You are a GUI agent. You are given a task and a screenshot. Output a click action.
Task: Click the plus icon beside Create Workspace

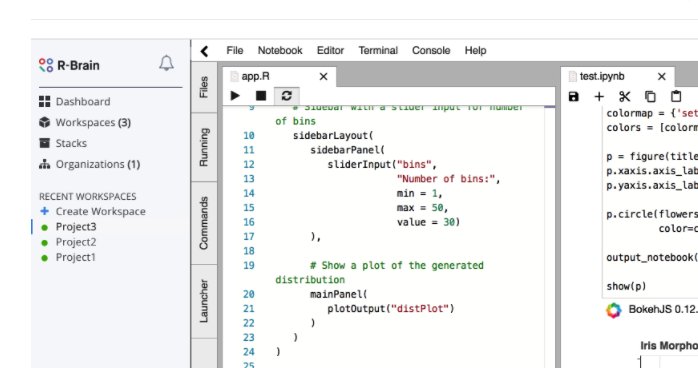click(45, 211)
